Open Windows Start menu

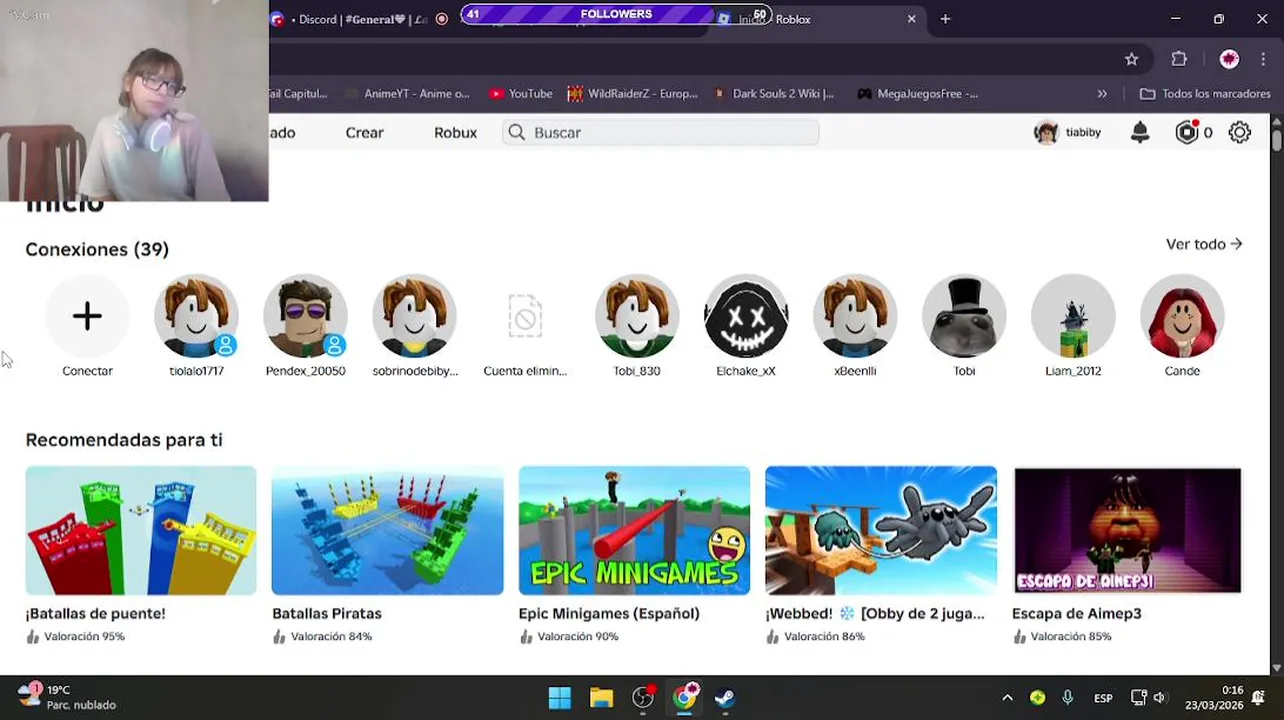(x=559, y=697)
